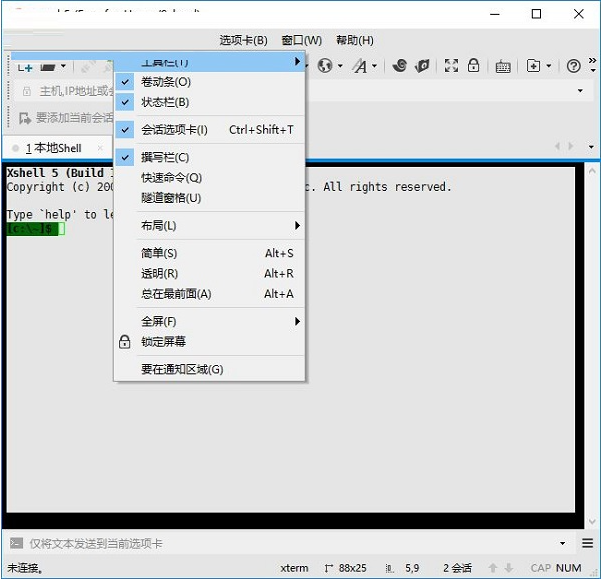Click the status bar up arrow icon
The width and height of the screenshot is (601, 579).
pyautogui.click(x=493, y=568)
